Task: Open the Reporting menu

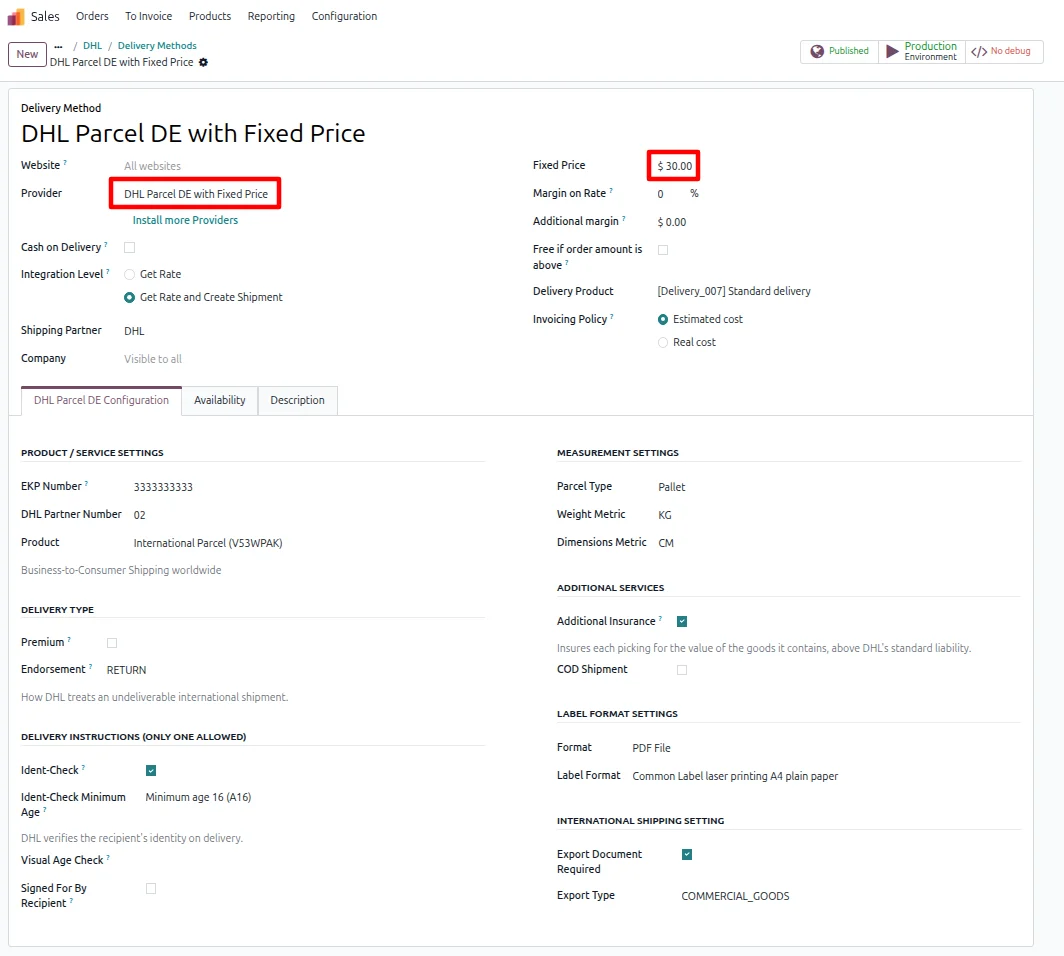Action: tap(271, 16)
